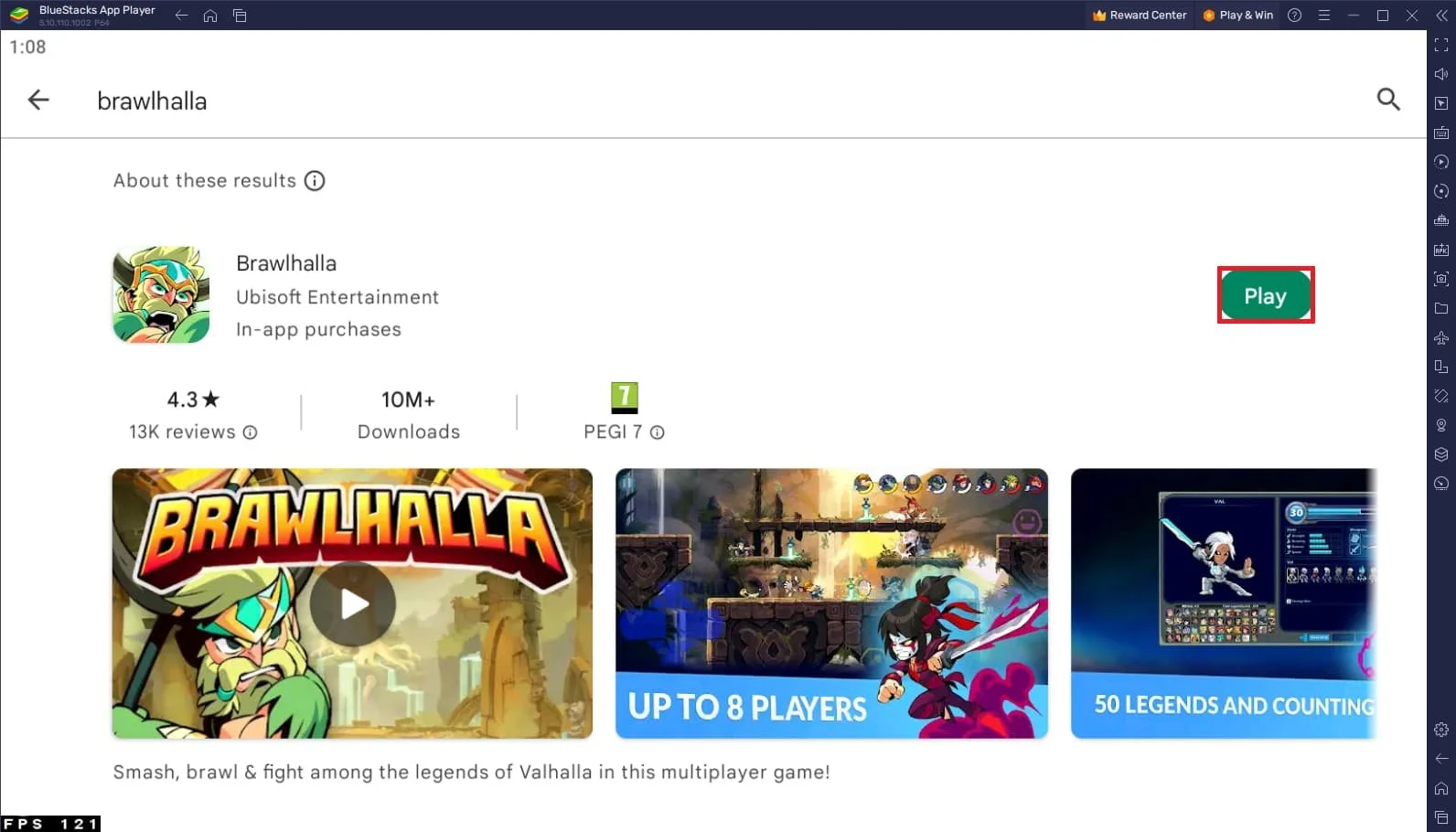Click the 10M+ Downloads stat
1456x832 pixels.
409,415
